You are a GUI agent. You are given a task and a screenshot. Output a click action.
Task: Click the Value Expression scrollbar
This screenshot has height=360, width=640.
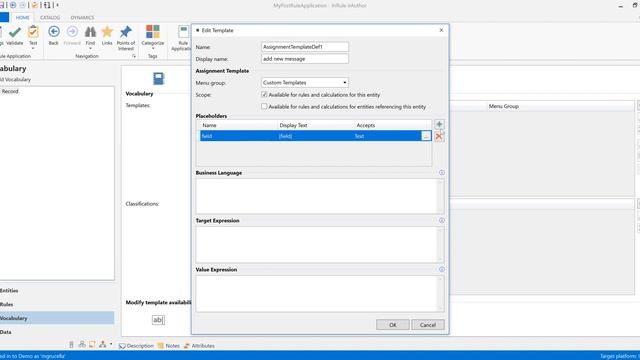point(440,293)
